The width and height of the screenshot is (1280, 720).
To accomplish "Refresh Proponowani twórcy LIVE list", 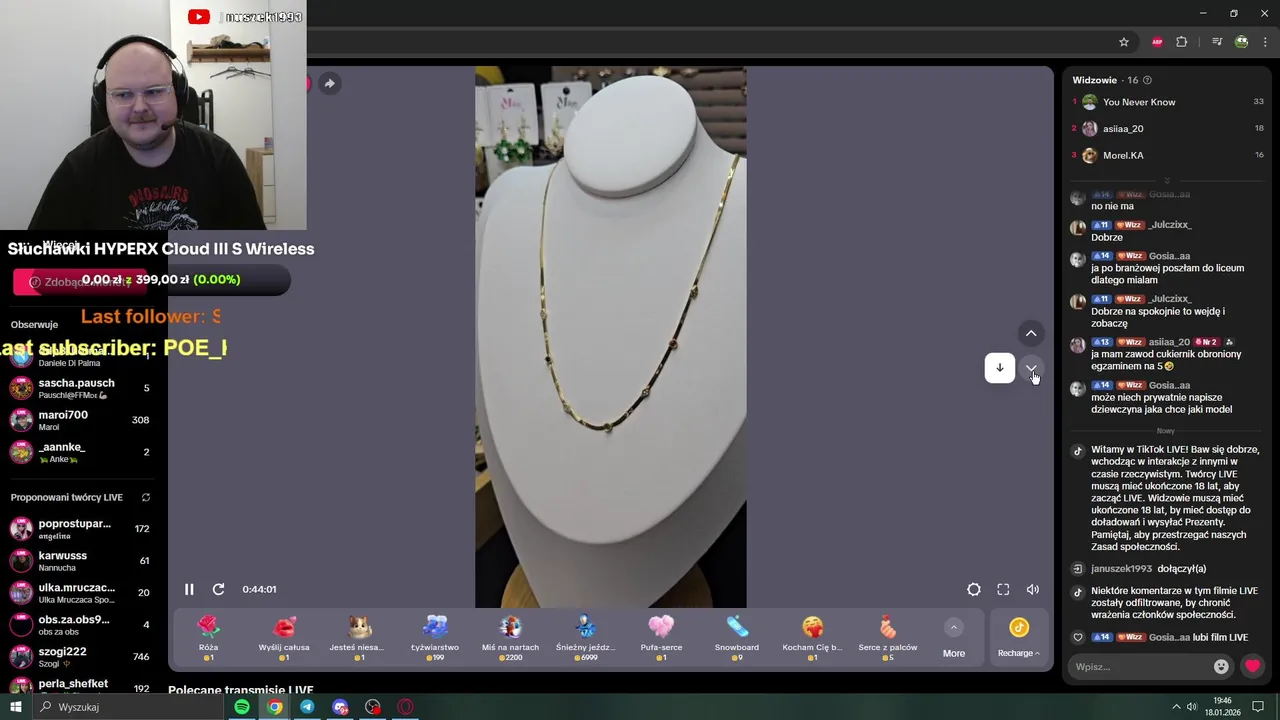I will [146, 497].
